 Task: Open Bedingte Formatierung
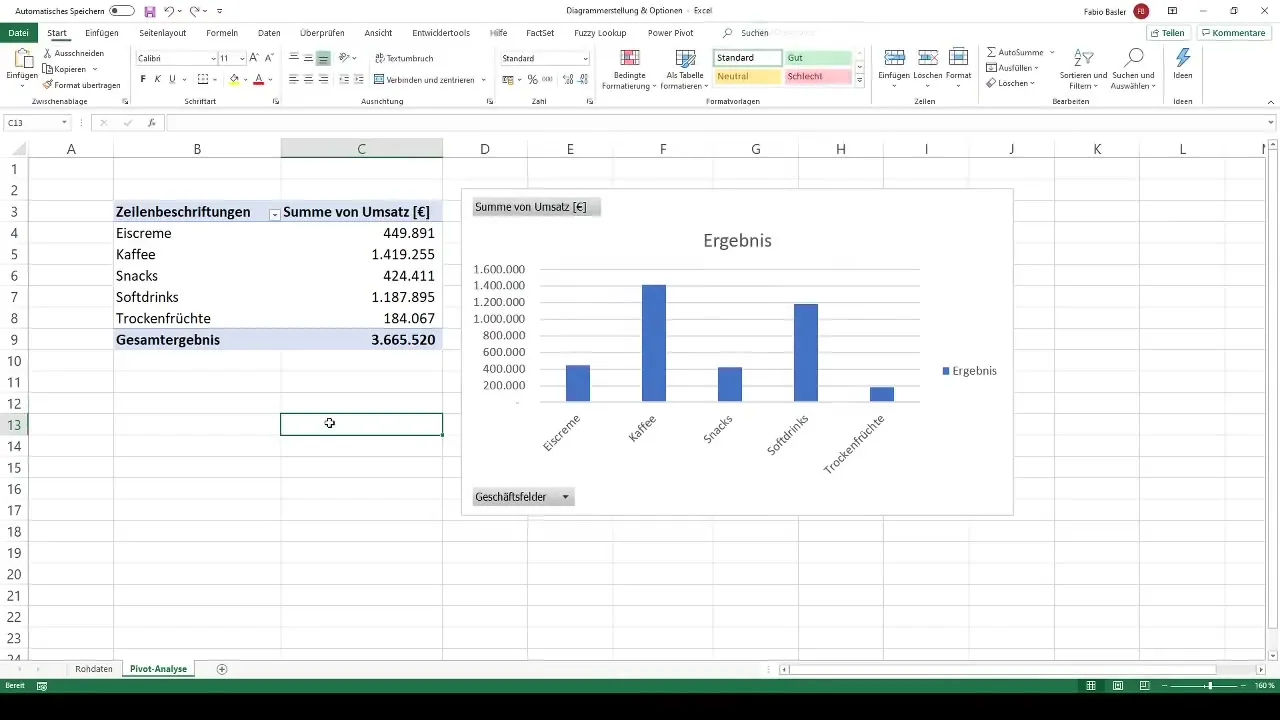pyautogui.click(x=629, y=69)
